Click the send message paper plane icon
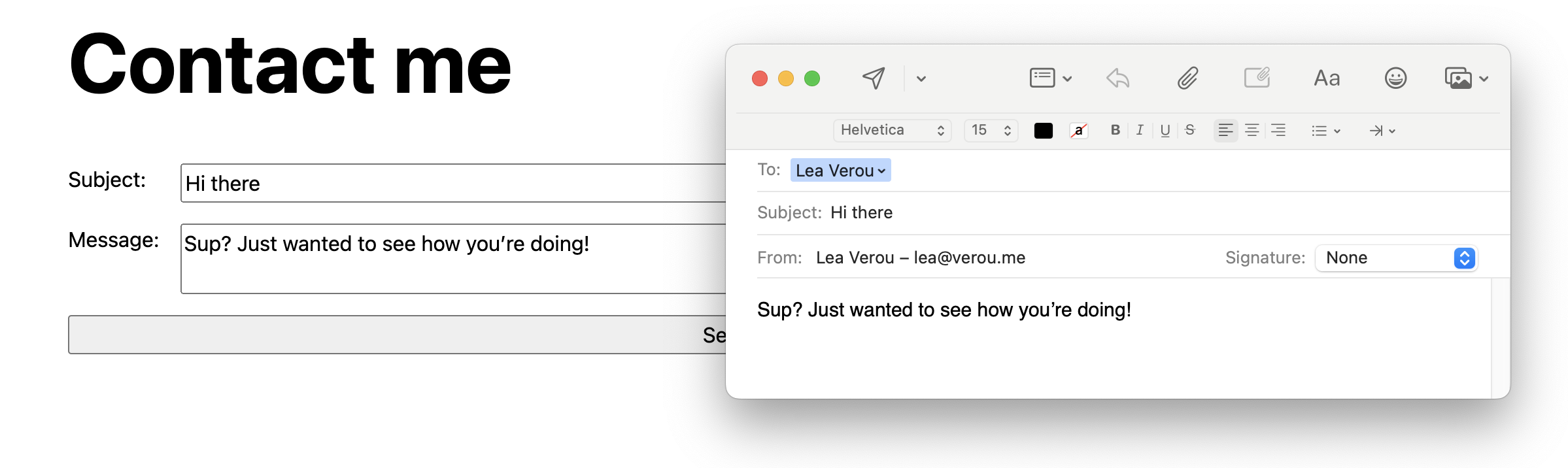This screenshot has height=468, width=1568. click(874, 78)
